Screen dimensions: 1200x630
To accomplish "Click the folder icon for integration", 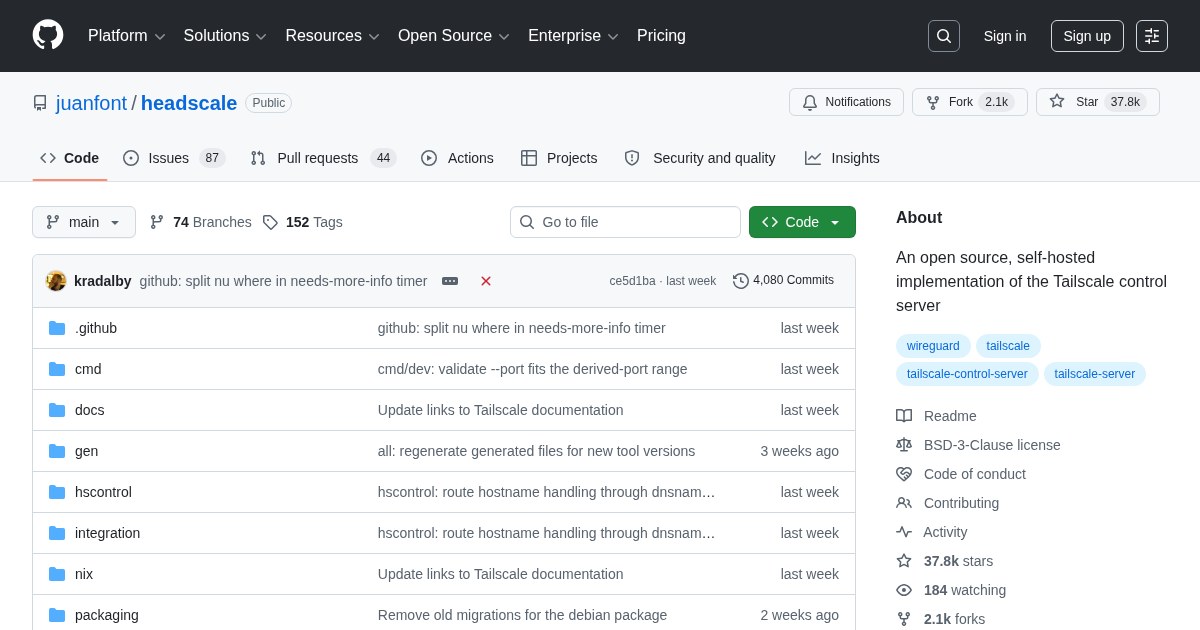I will (57, 533).
